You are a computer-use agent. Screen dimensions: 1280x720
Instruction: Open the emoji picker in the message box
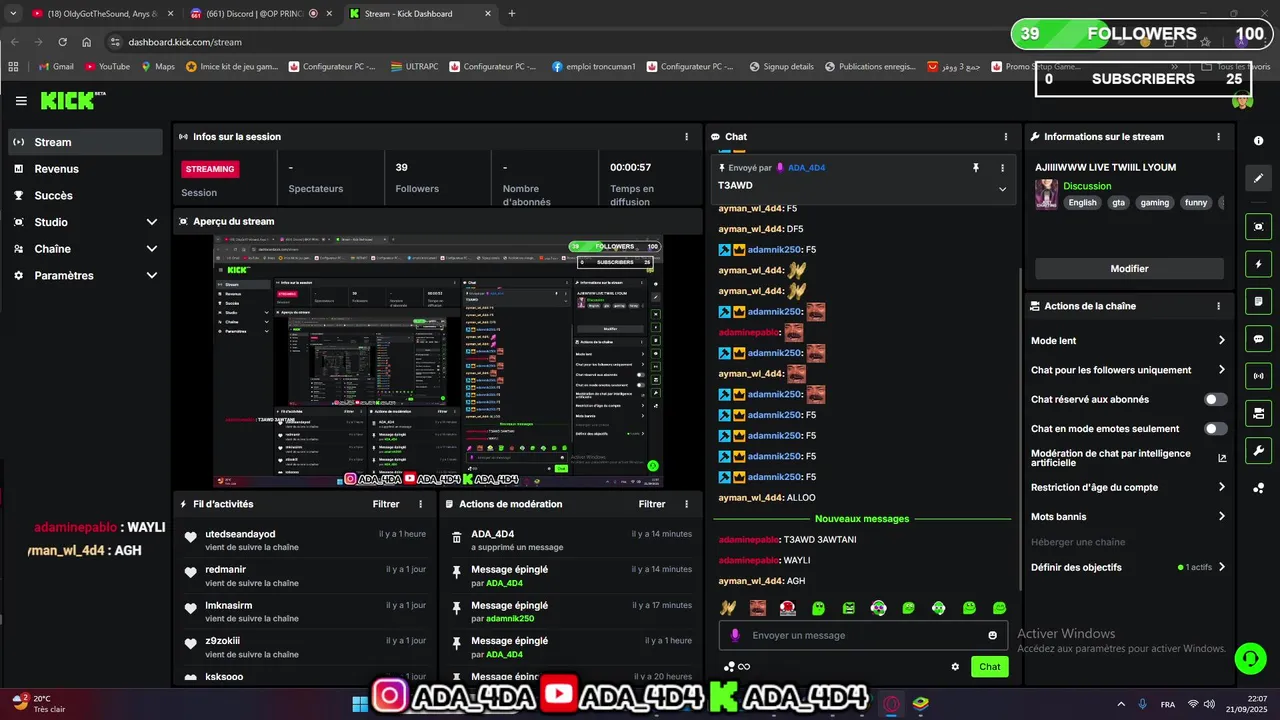(992, 635)
